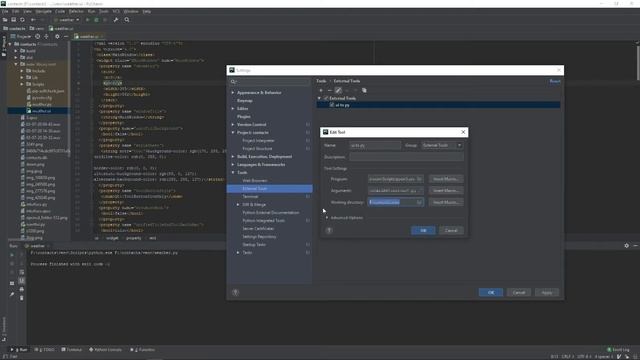Click OK in the Edit Tool dialog
640x360 pixels.
click(423, 231)
